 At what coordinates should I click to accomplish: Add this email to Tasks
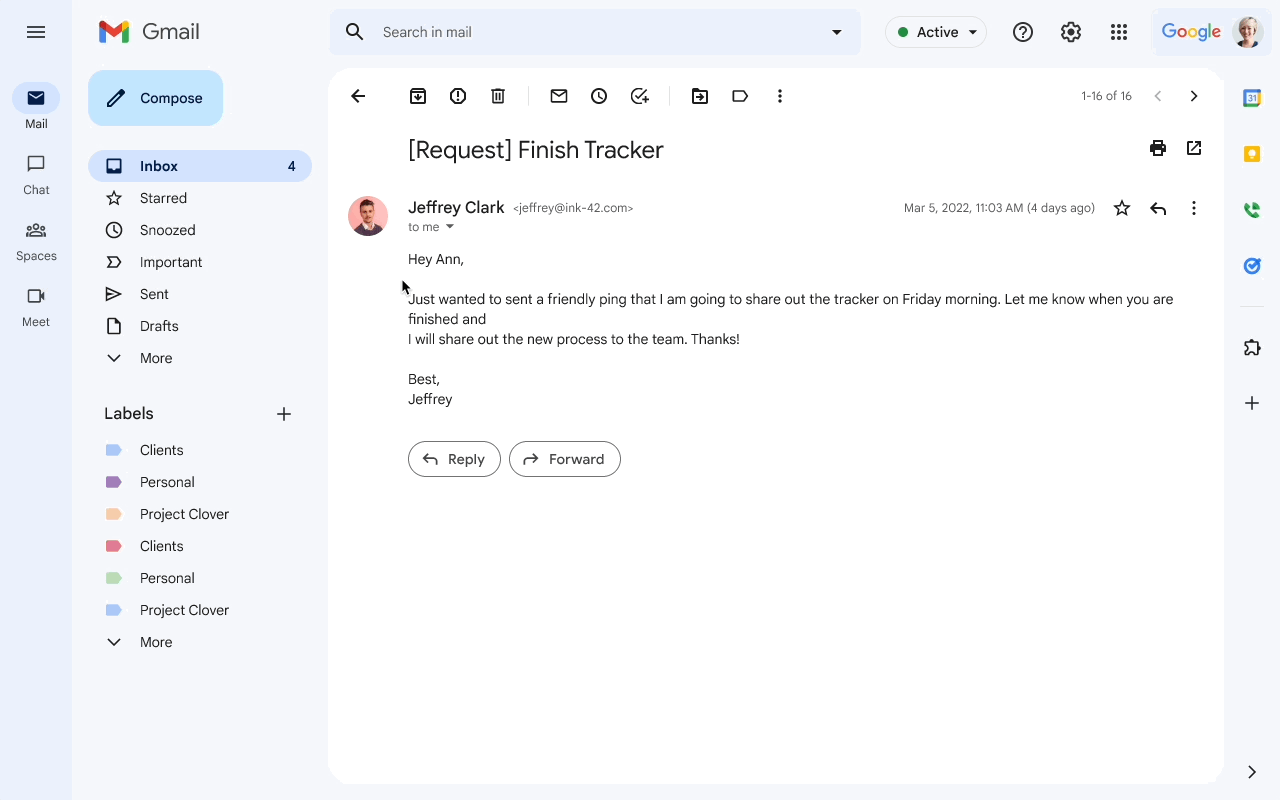coord(639,96)
